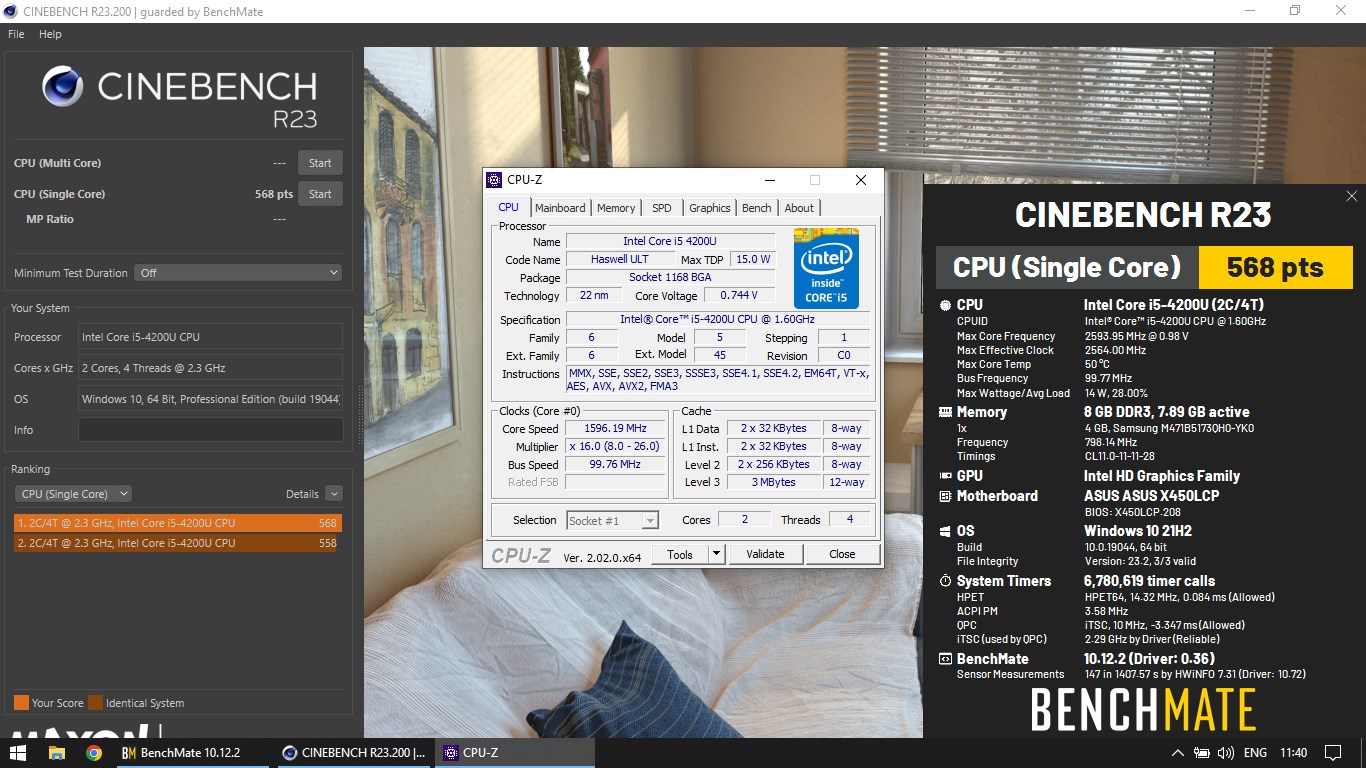The width and height of the screenshot is (1366, 768).
Task: Select the CPU-Z taskbar button
Action: (514, 753)
